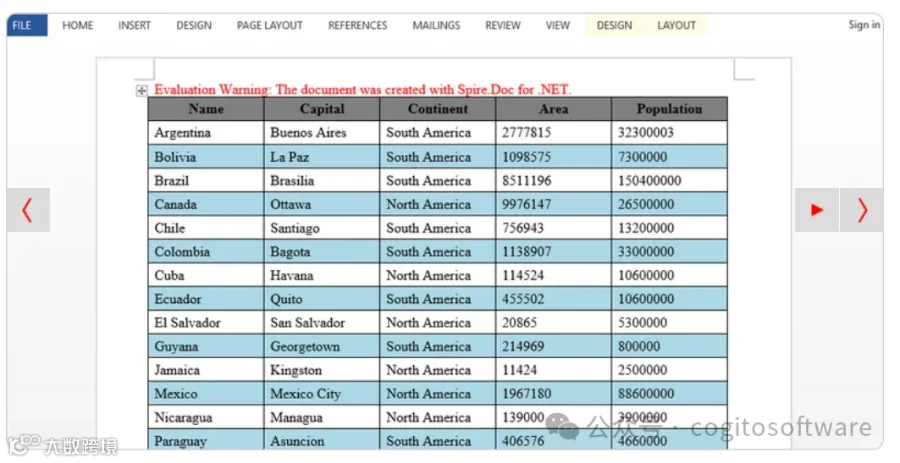Select the Mexico City cell
The width and height of the screenshot is (900, 463).
[321, 394]
